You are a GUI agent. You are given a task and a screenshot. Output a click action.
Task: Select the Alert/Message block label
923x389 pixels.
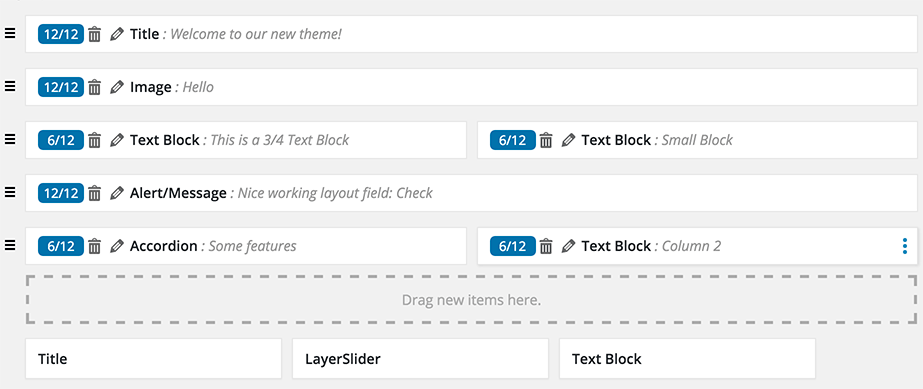pyautogui.click(x=178, y=193)
